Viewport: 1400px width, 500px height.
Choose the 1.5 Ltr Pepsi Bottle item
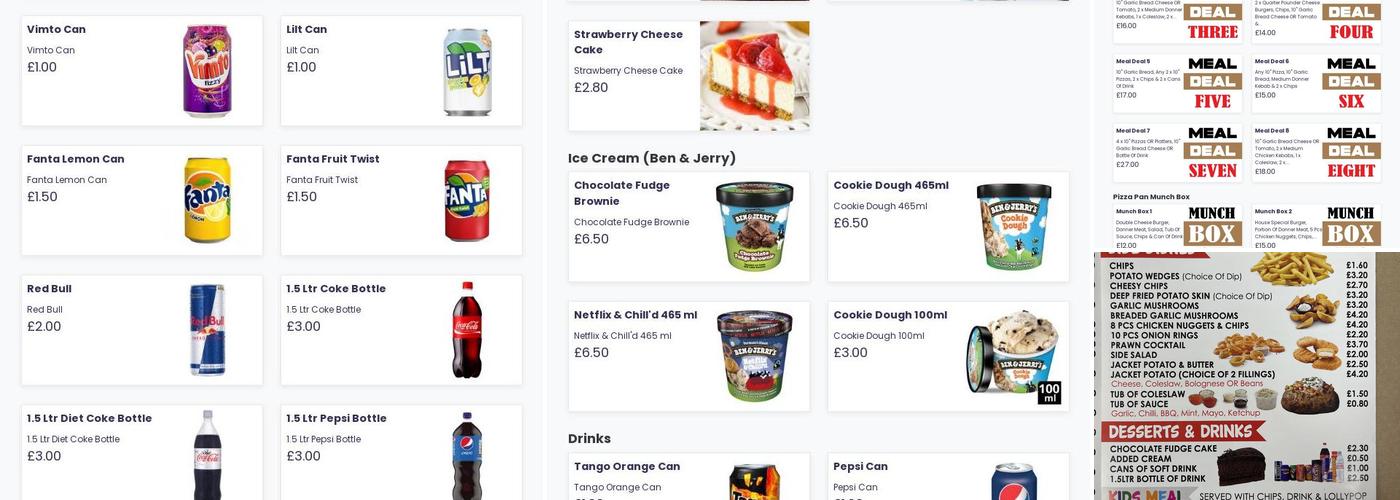[x=401, y=452]
